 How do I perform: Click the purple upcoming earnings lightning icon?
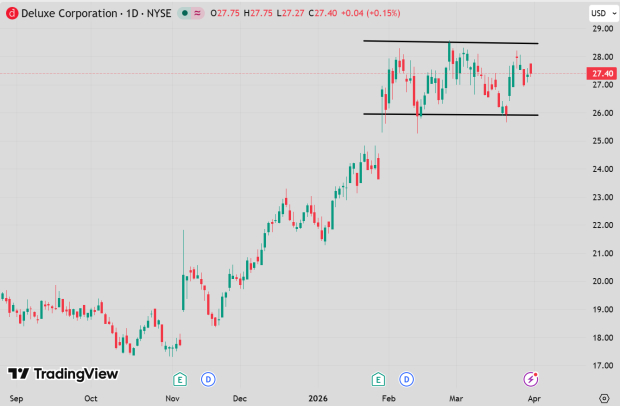point(531,378)
